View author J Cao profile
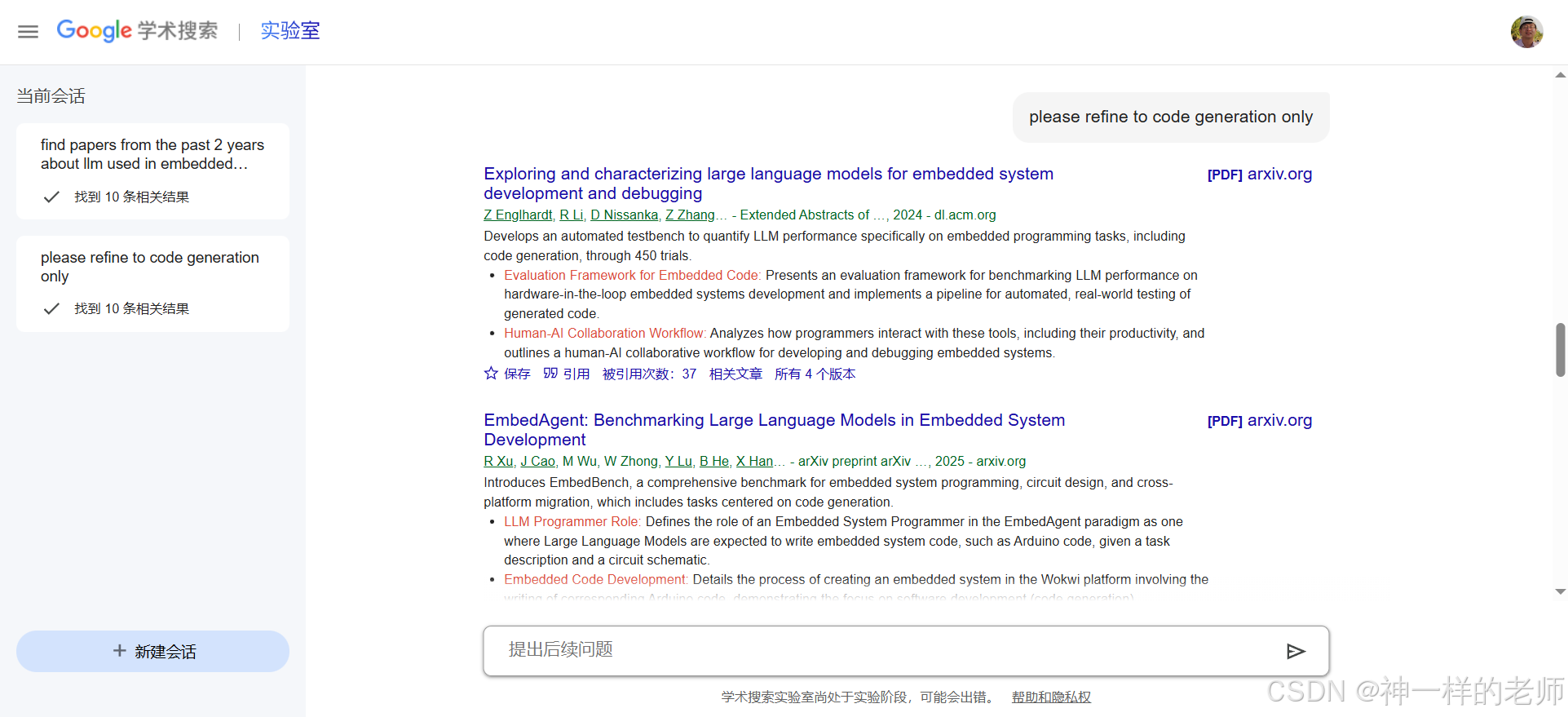 coord(538,461)
